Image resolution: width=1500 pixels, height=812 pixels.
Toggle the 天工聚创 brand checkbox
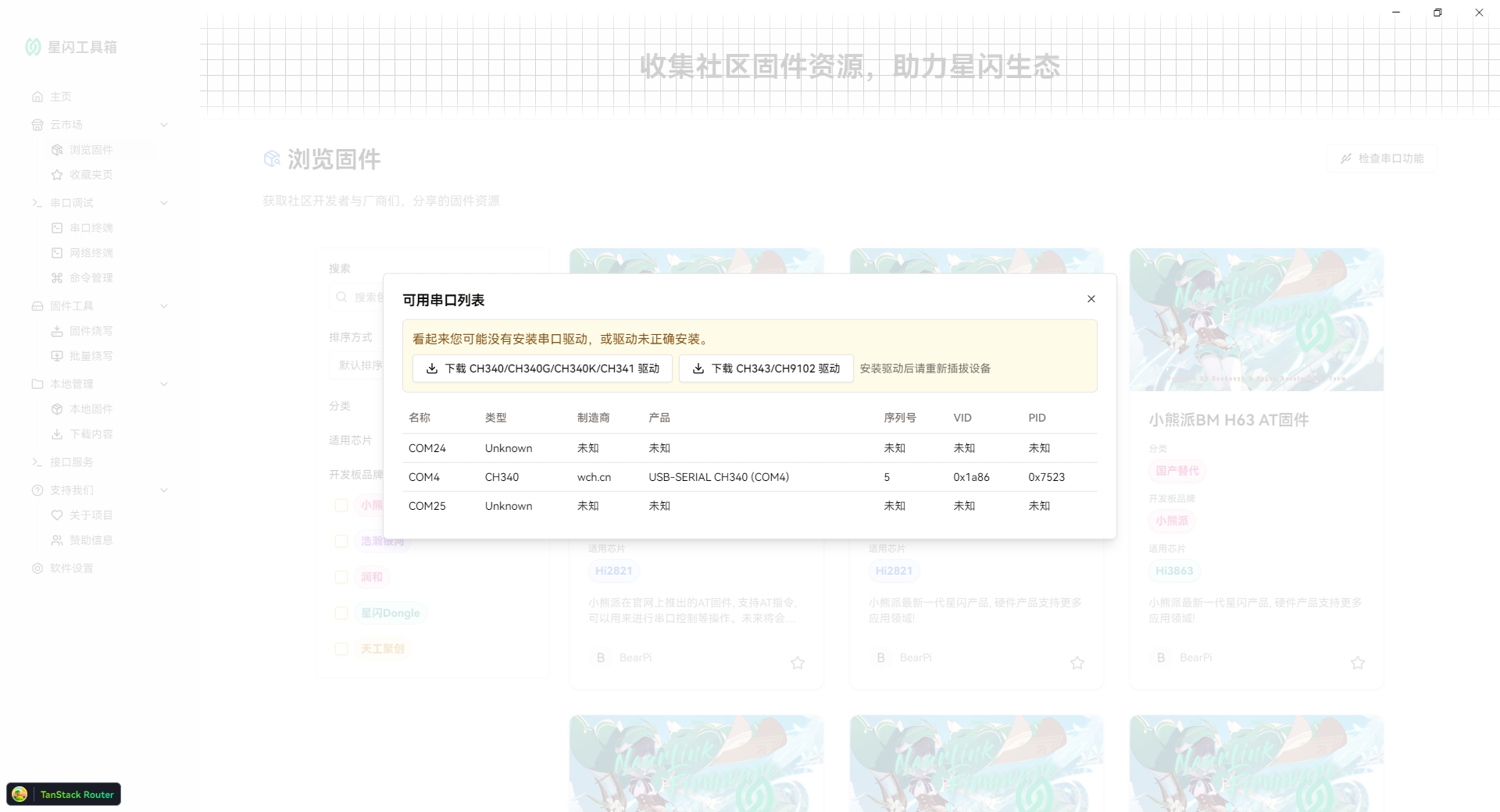[x=341, y=649]
